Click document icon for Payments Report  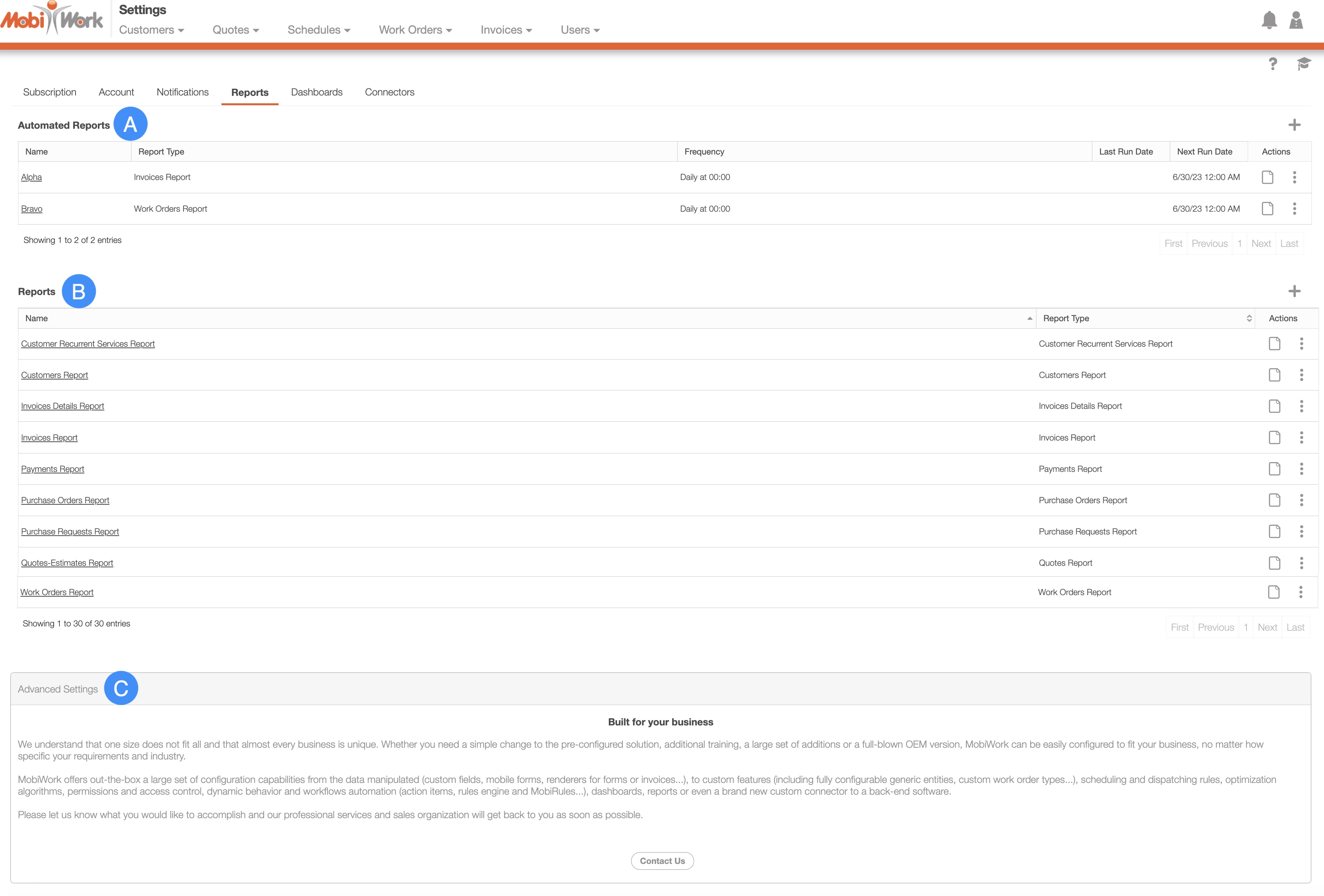point(1274,469)
